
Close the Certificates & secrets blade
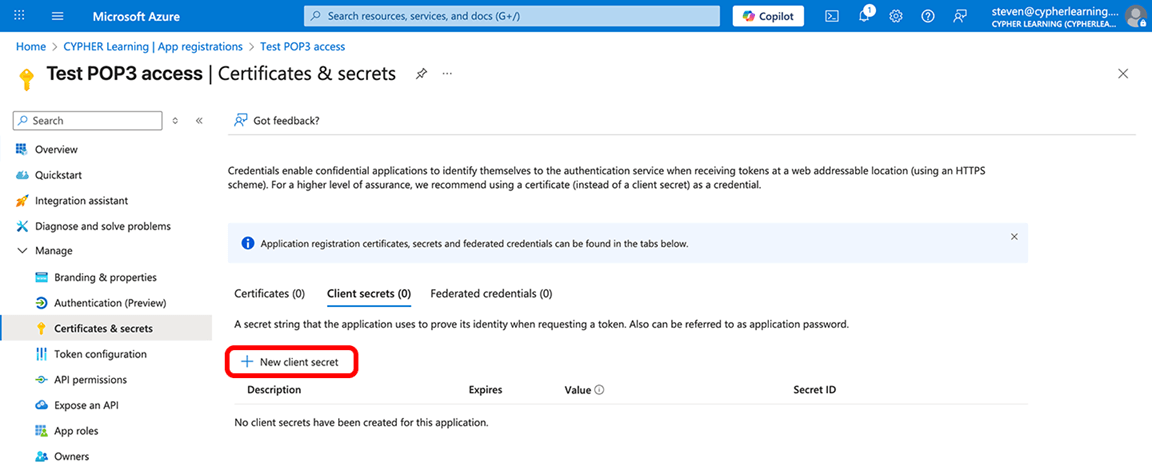click(1123, 73)
